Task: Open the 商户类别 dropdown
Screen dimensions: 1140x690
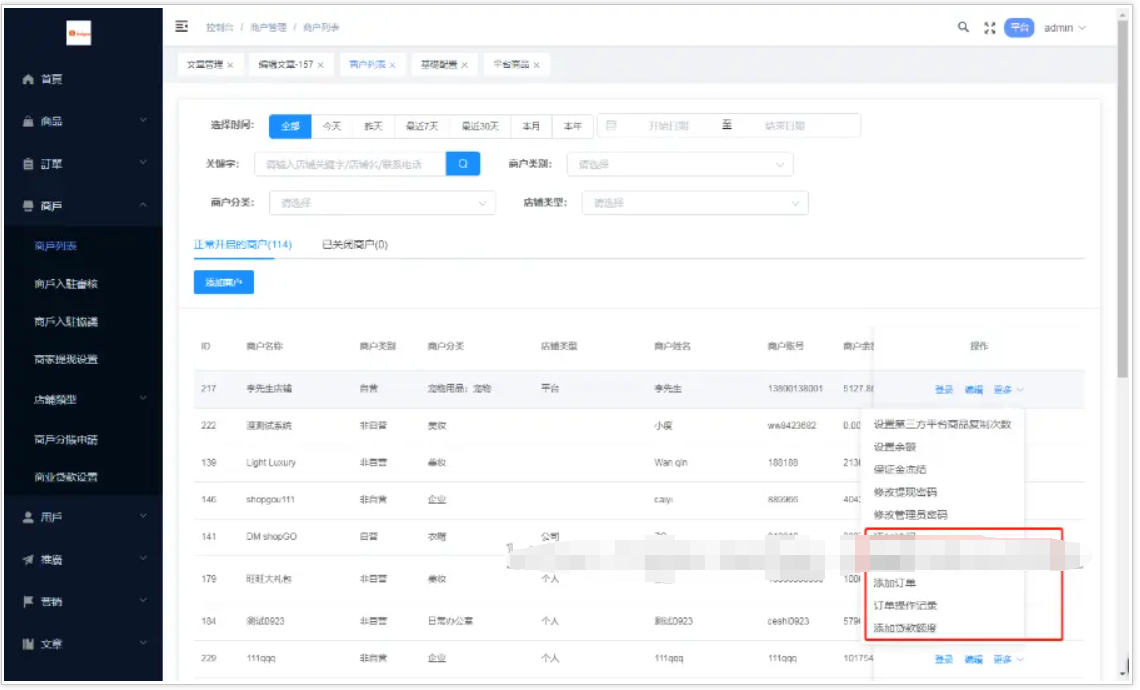Action: coord(680,164)
